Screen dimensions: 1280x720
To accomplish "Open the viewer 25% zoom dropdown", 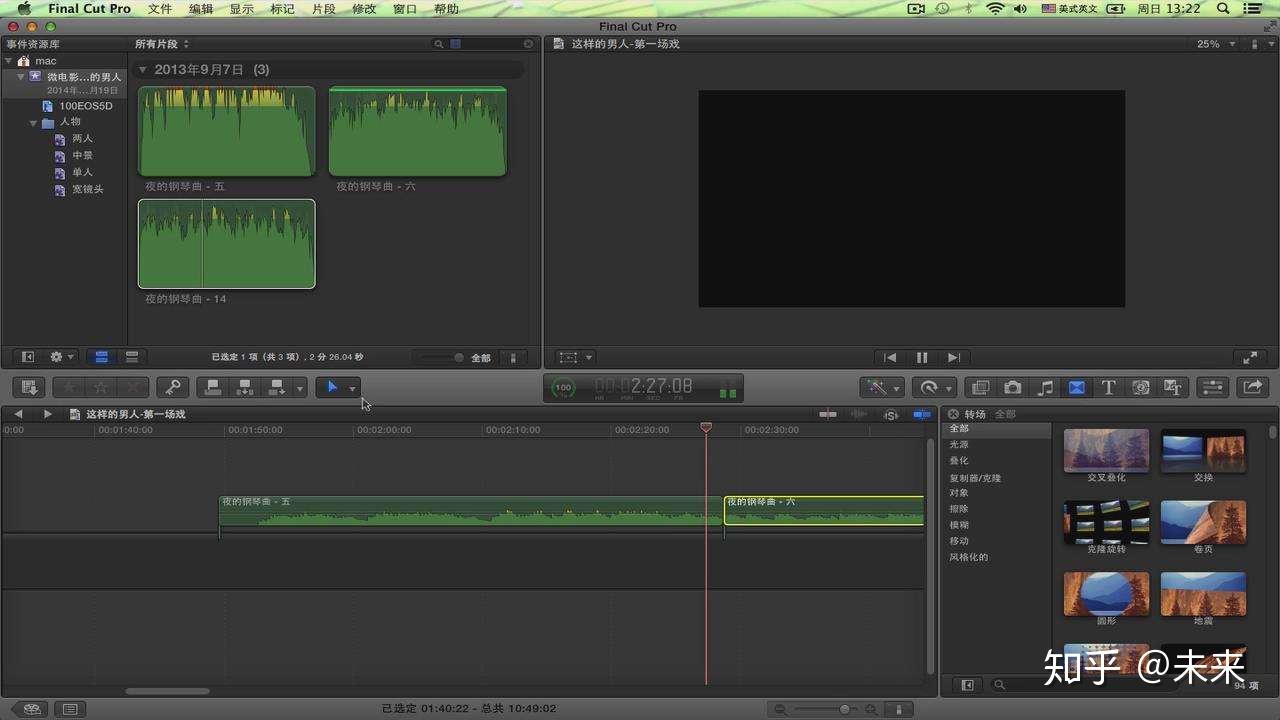I will [x=1217, y=44].
